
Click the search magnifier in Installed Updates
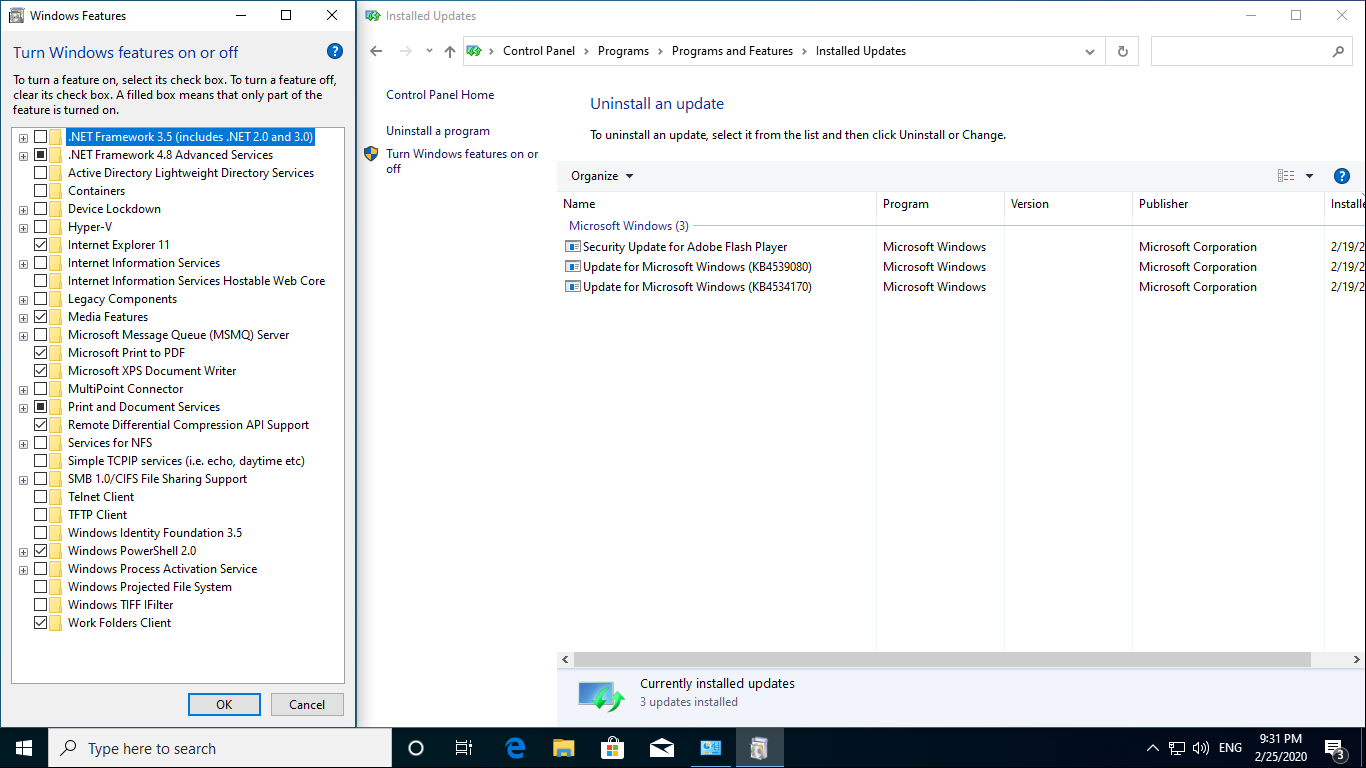(1338, 51)
